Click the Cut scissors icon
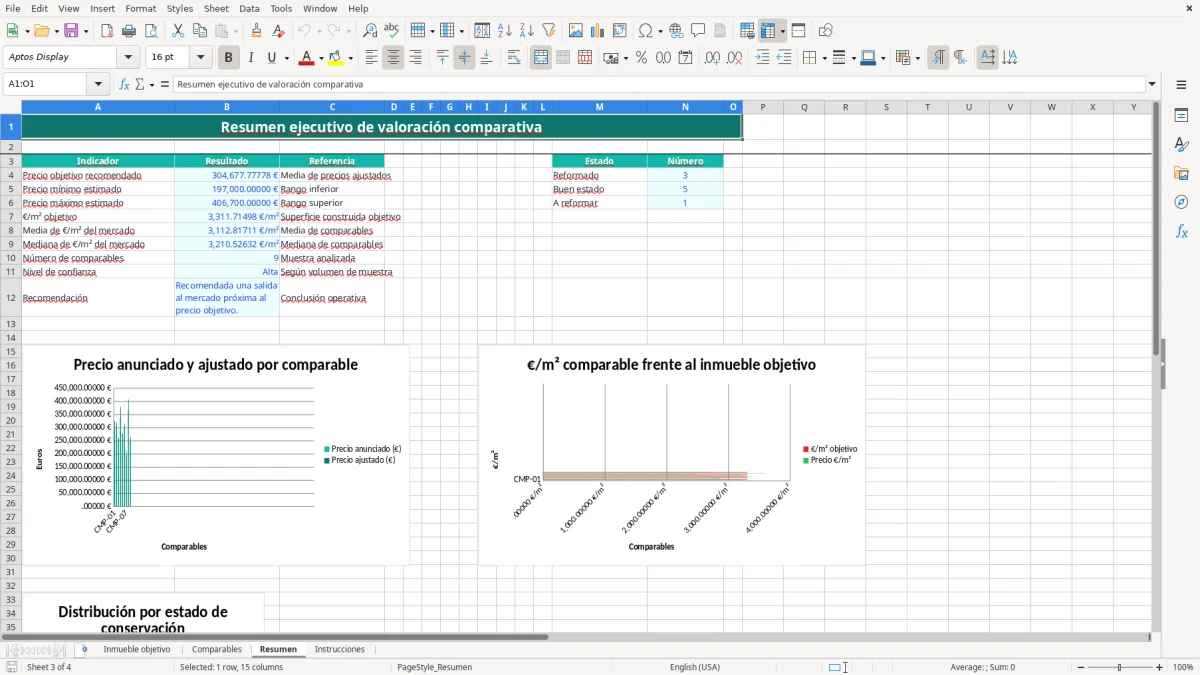Image resolution: width=1200 pixels, height=675 pixels. coord(177,31)
